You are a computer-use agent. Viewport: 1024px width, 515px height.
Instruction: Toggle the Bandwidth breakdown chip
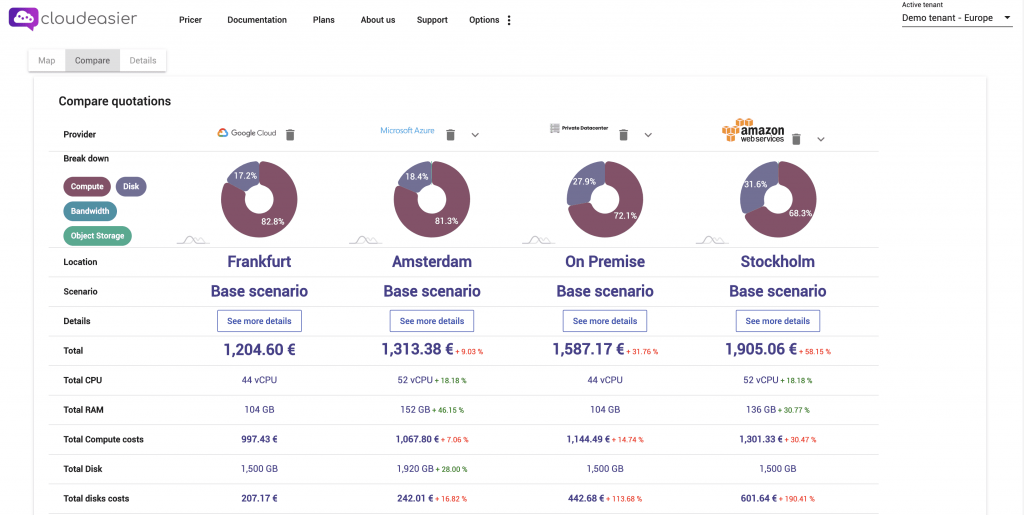[90, 211]
